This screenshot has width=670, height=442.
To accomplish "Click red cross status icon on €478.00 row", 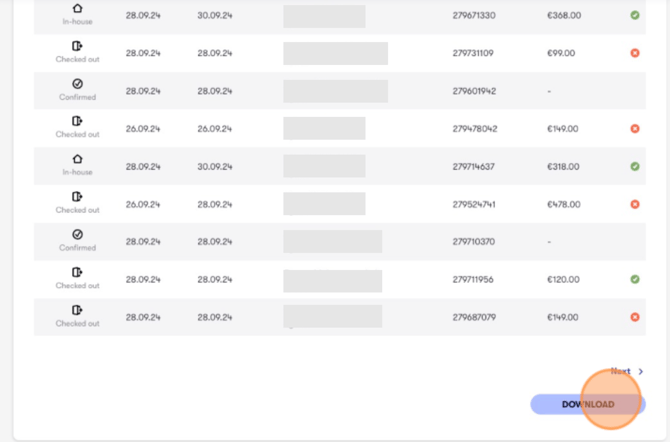I will click(635, 204).
